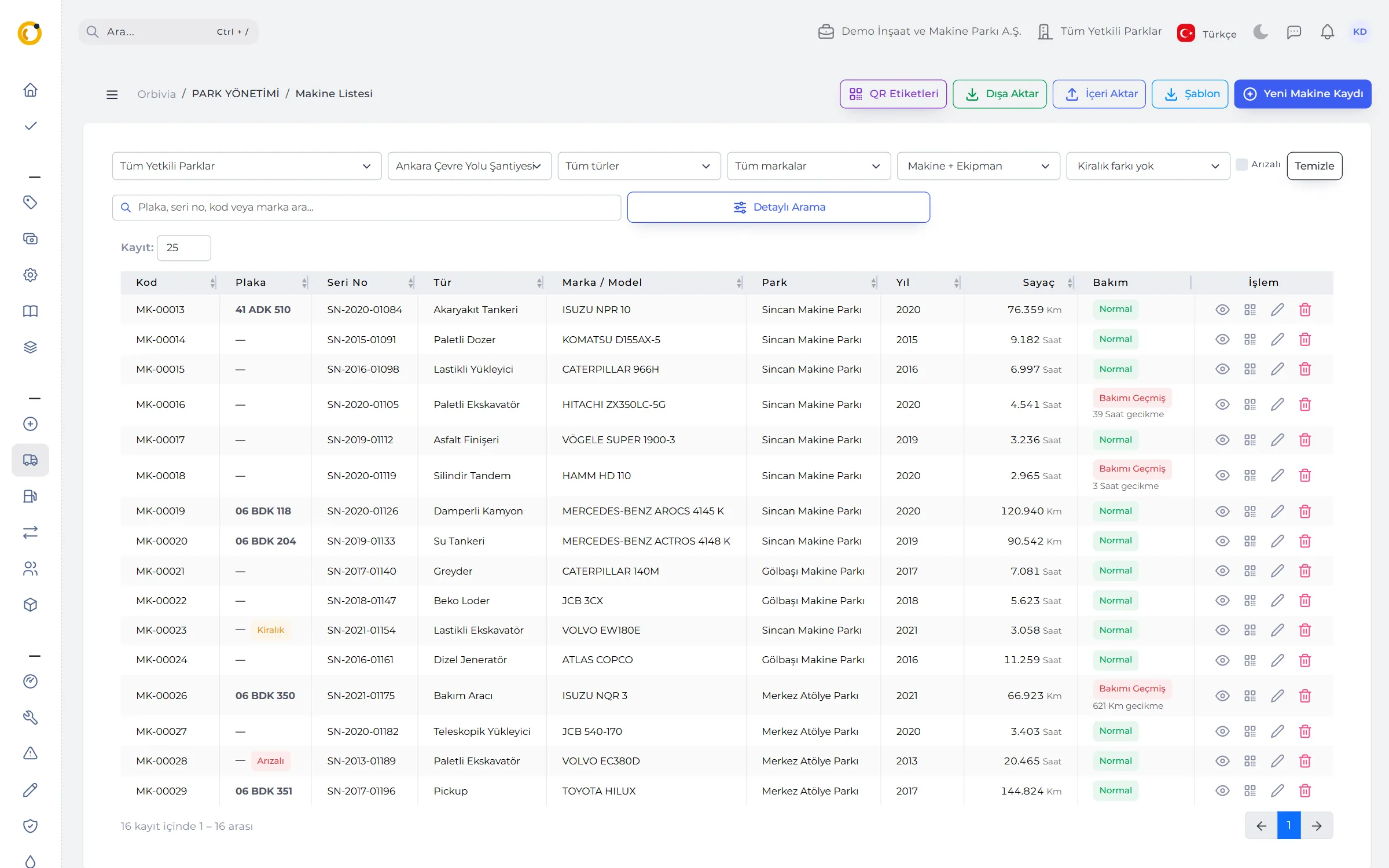Click the Temizle filter button
Viewport: 1389px width, 868px height.
(1314, 166)
